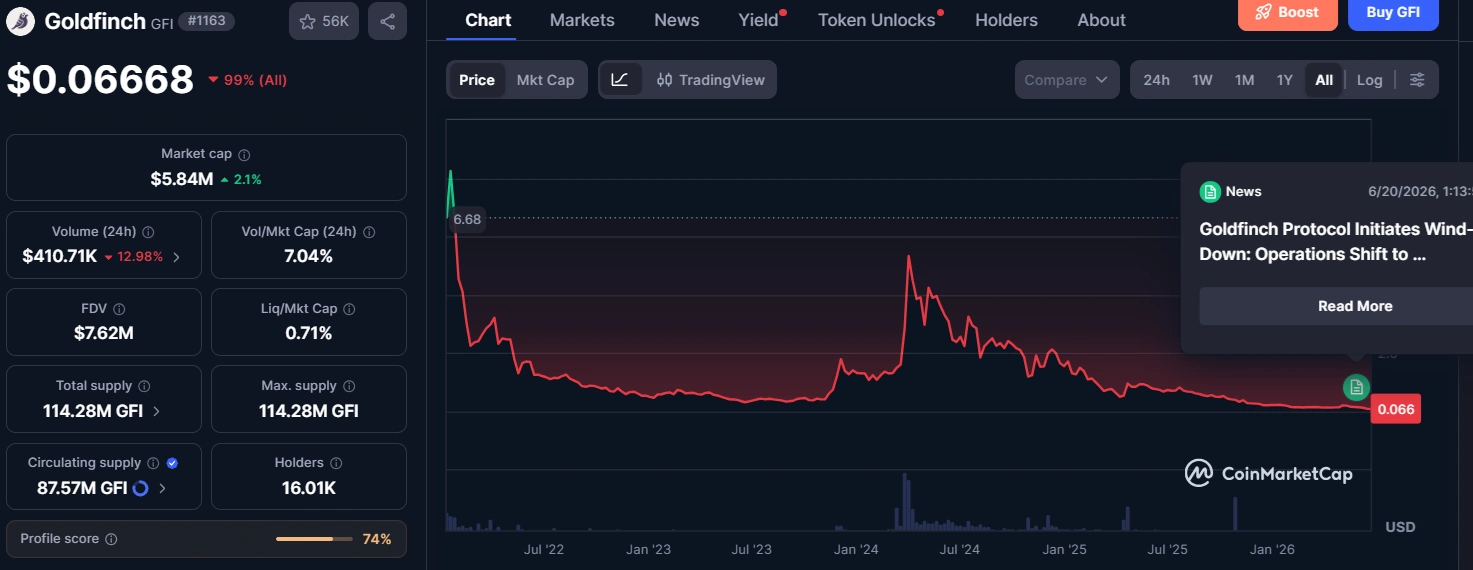Set chart range to 1M
The image size is (1473, 570).
coord(1244,80)
